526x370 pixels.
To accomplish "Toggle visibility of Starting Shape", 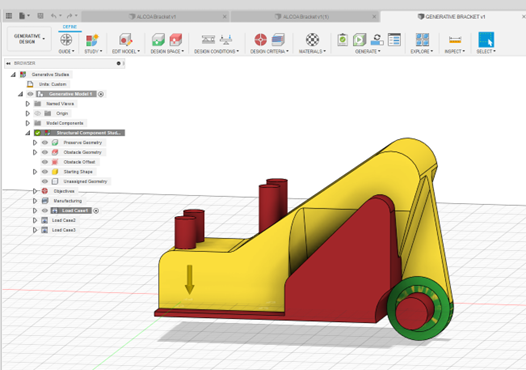I will click(45, 172).
